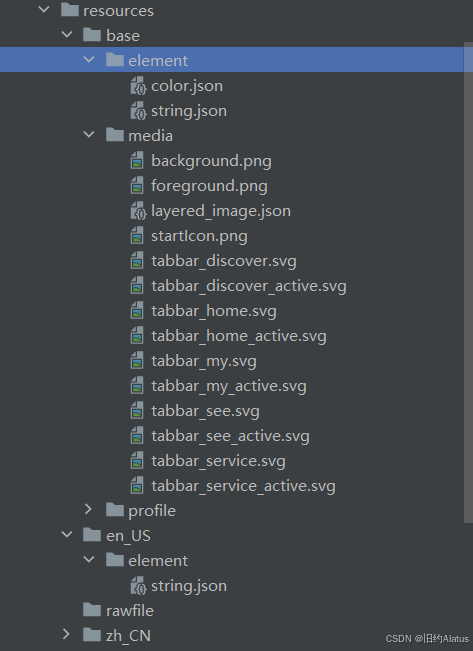This screenshot has width=473, height=651.
Task: Click the background.png image icon
Action: coord(137,161)
